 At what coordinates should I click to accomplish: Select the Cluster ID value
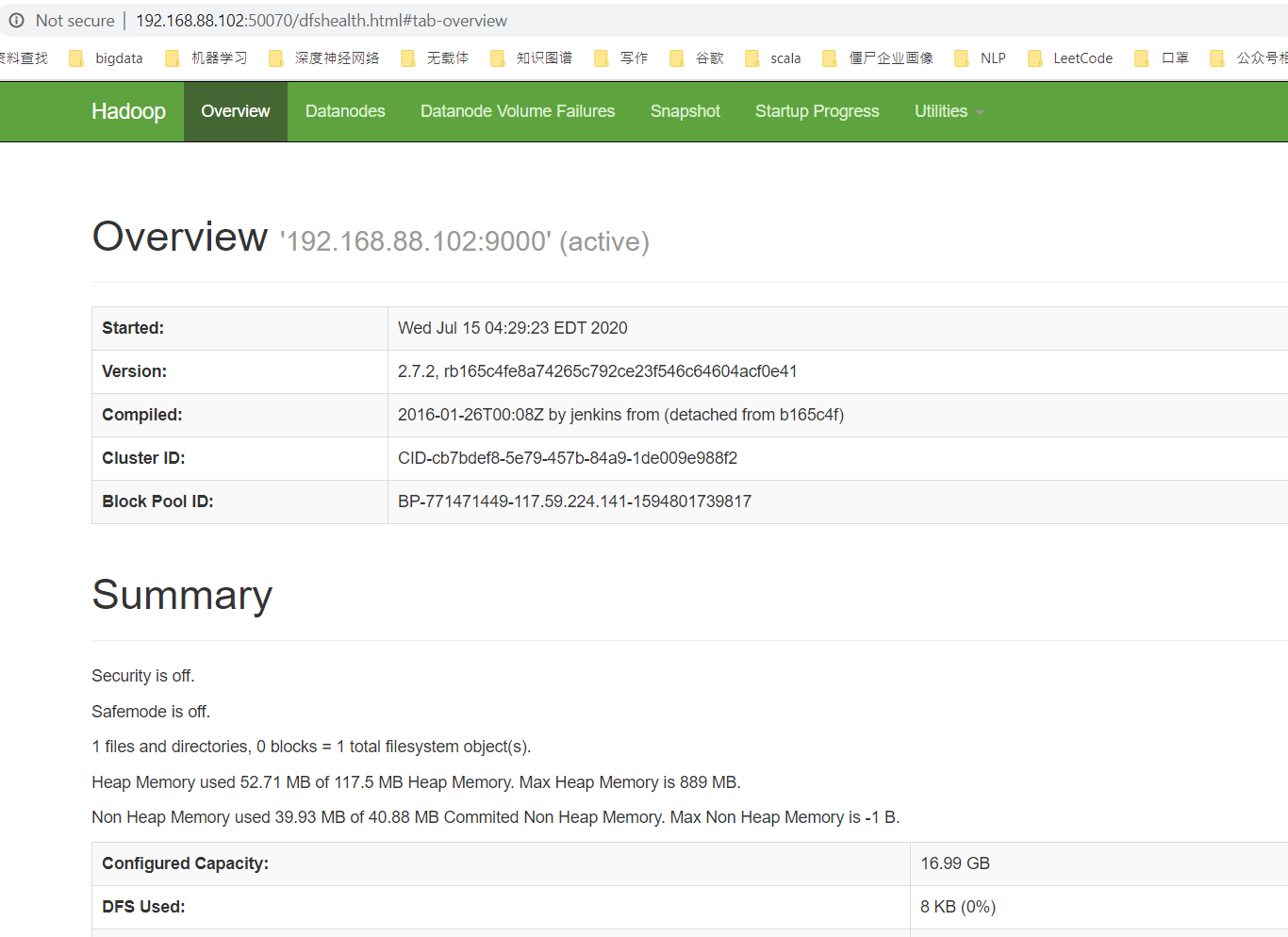[x=568, y=458]
